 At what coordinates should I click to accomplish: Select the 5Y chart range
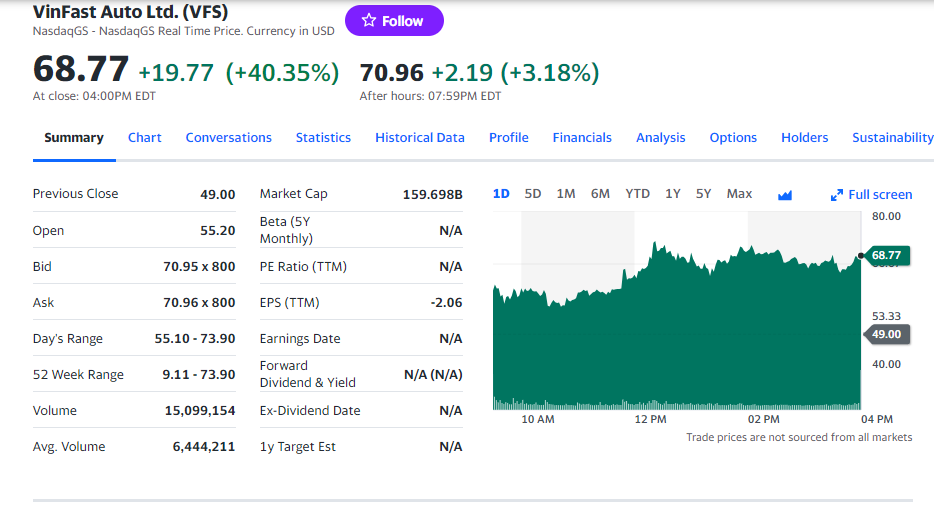703,194
